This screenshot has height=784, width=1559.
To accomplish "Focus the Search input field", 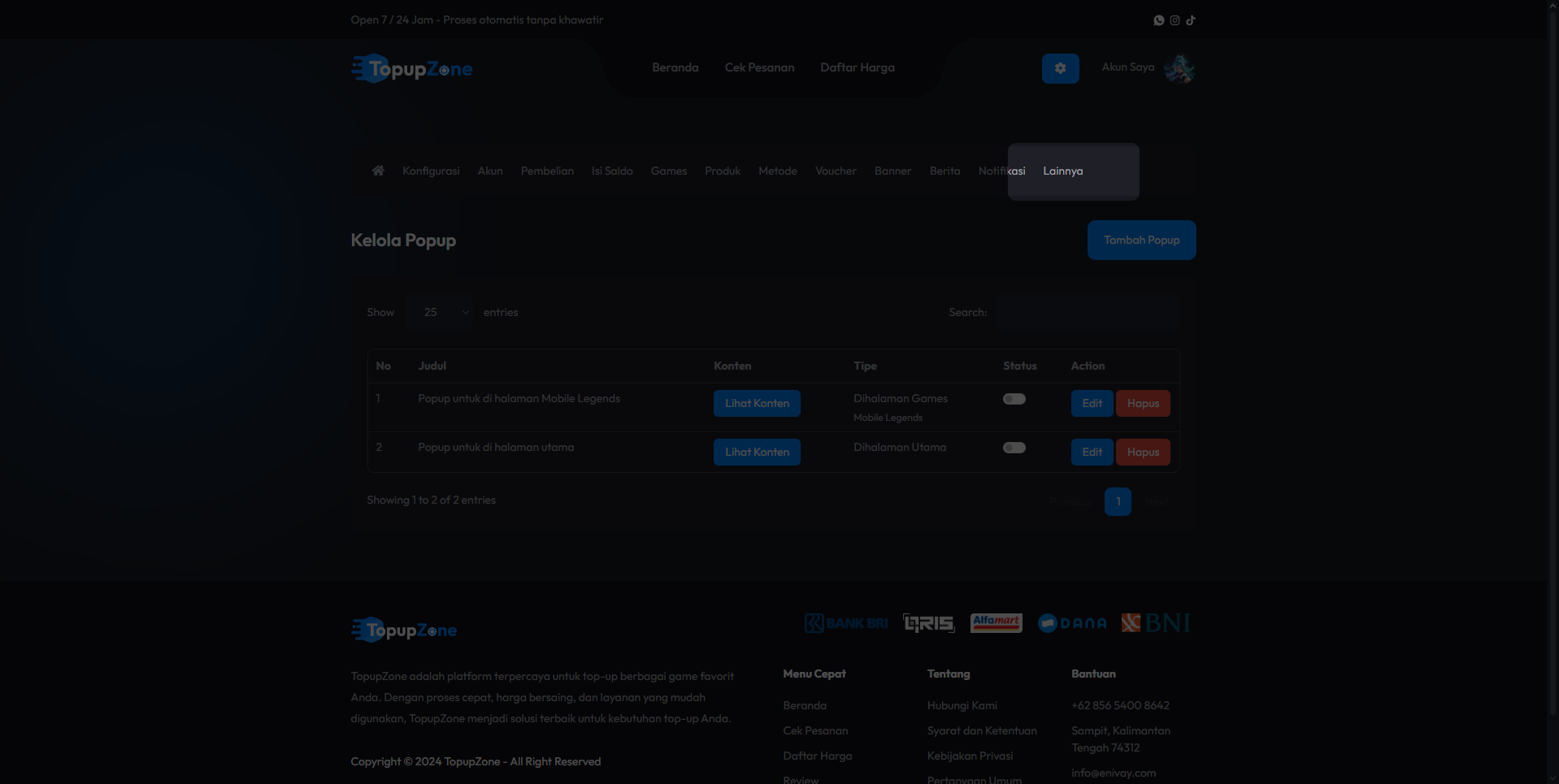I will point(1088,312).
